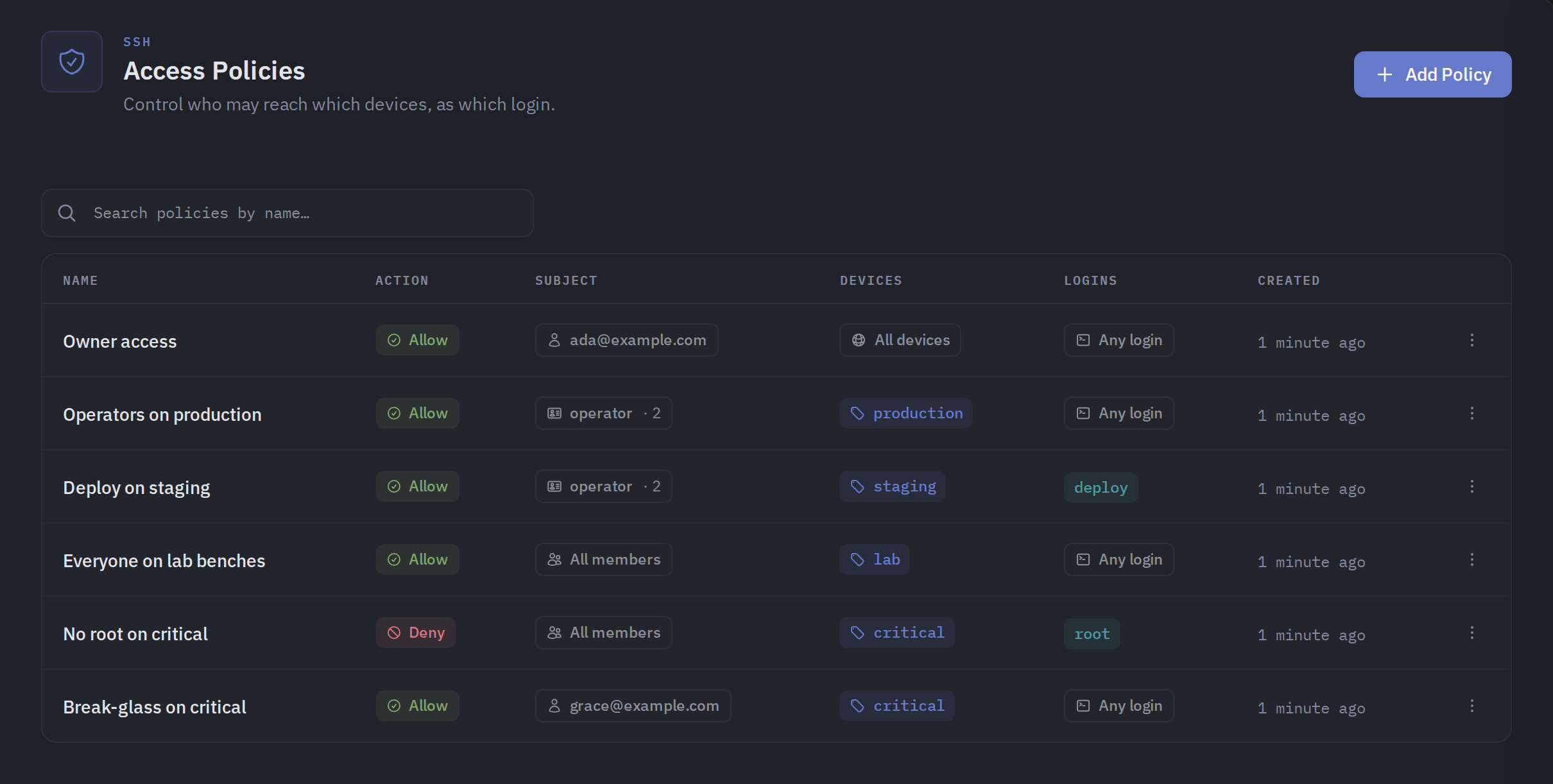The height and width of the screenshot is (784, 1553).
Task: Click the critical tag in Break-glass row
Action: (897, 706)
